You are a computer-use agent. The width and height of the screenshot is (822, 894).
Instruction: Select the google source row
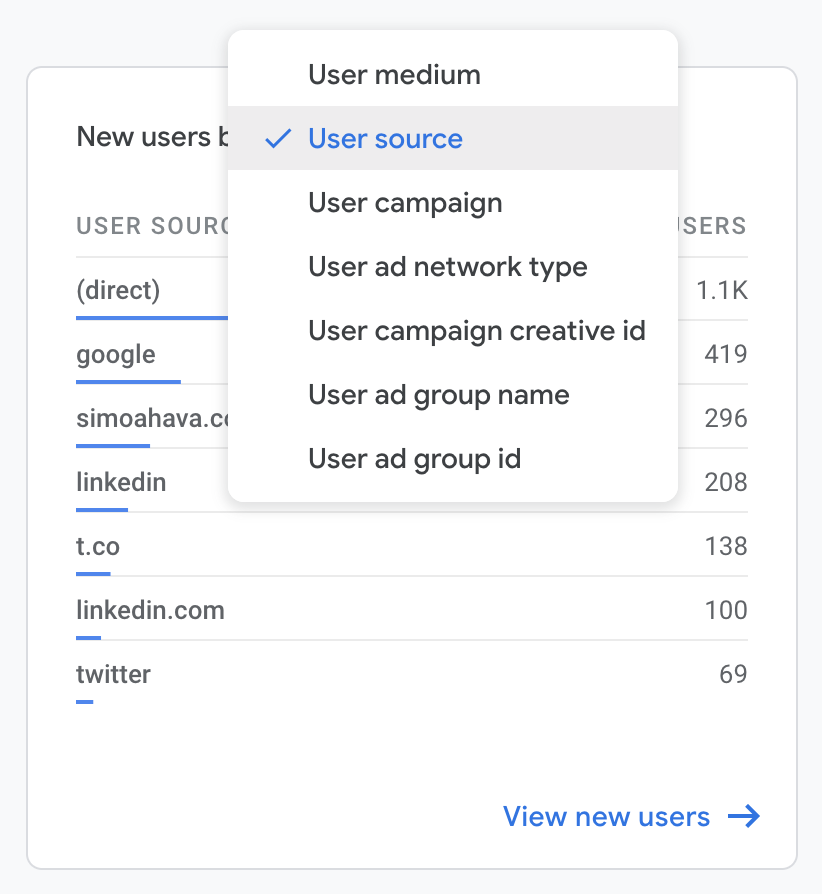tap(116, 354)
